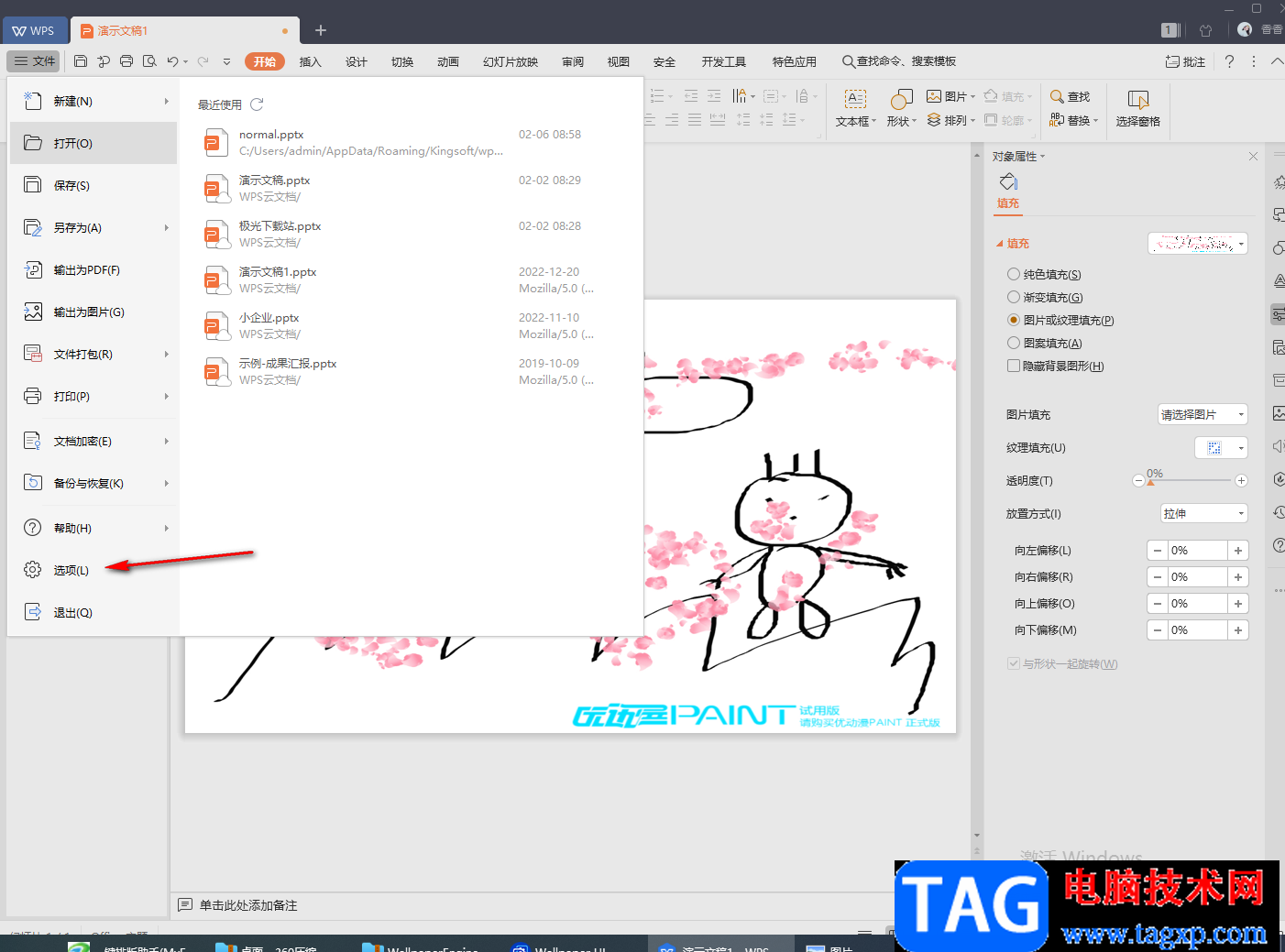Open the 选择窗格 selection pane
The height and width of the screenshot is (952, 1285).
tap(1138, 108)
